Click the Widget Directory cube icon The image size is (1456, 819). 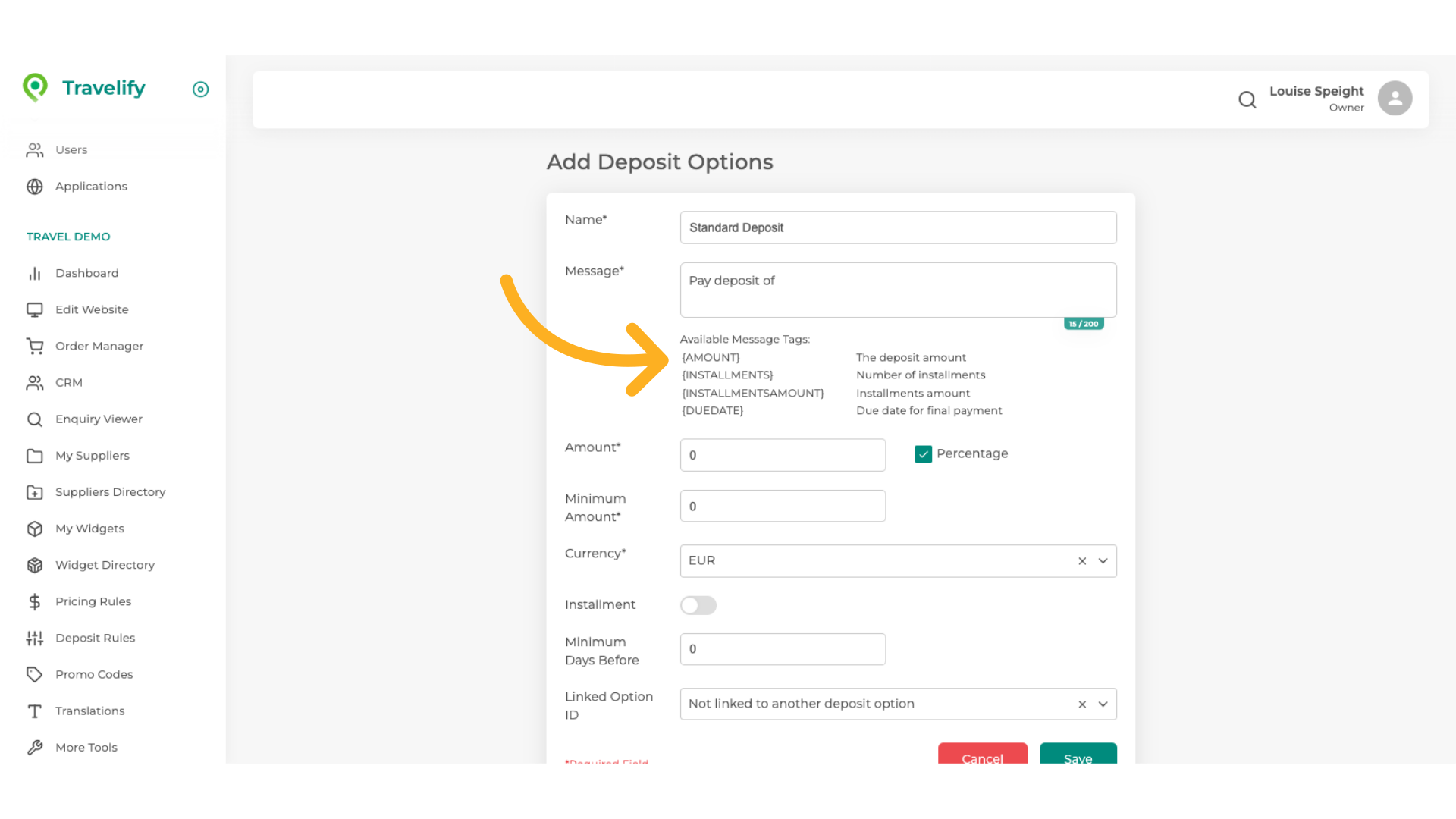coord(35,566)
